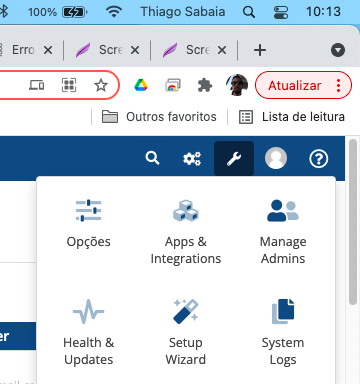Click the send to devices icon
Screen dimensions: 360x384
click(36, 85)
